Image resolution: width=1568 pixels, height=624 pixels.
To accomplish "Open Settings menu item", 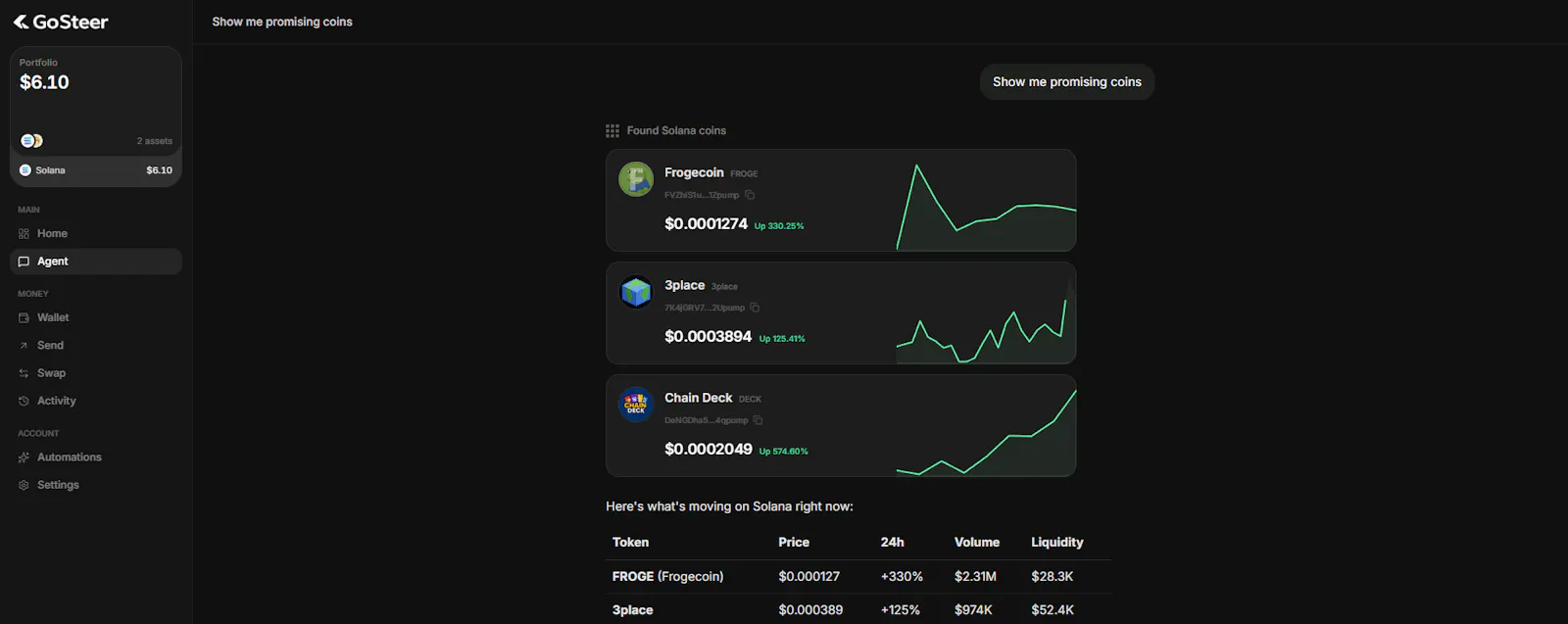I will 96,486.
